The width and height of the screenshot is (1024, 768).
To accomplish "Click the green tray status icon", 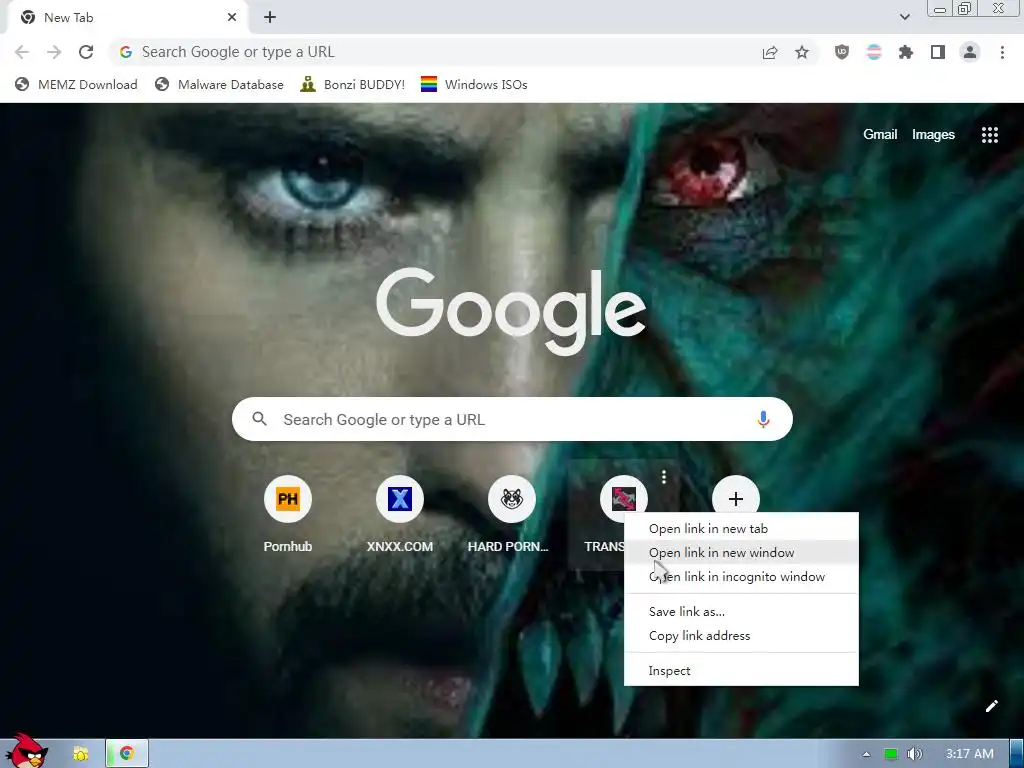I will 890,754.
